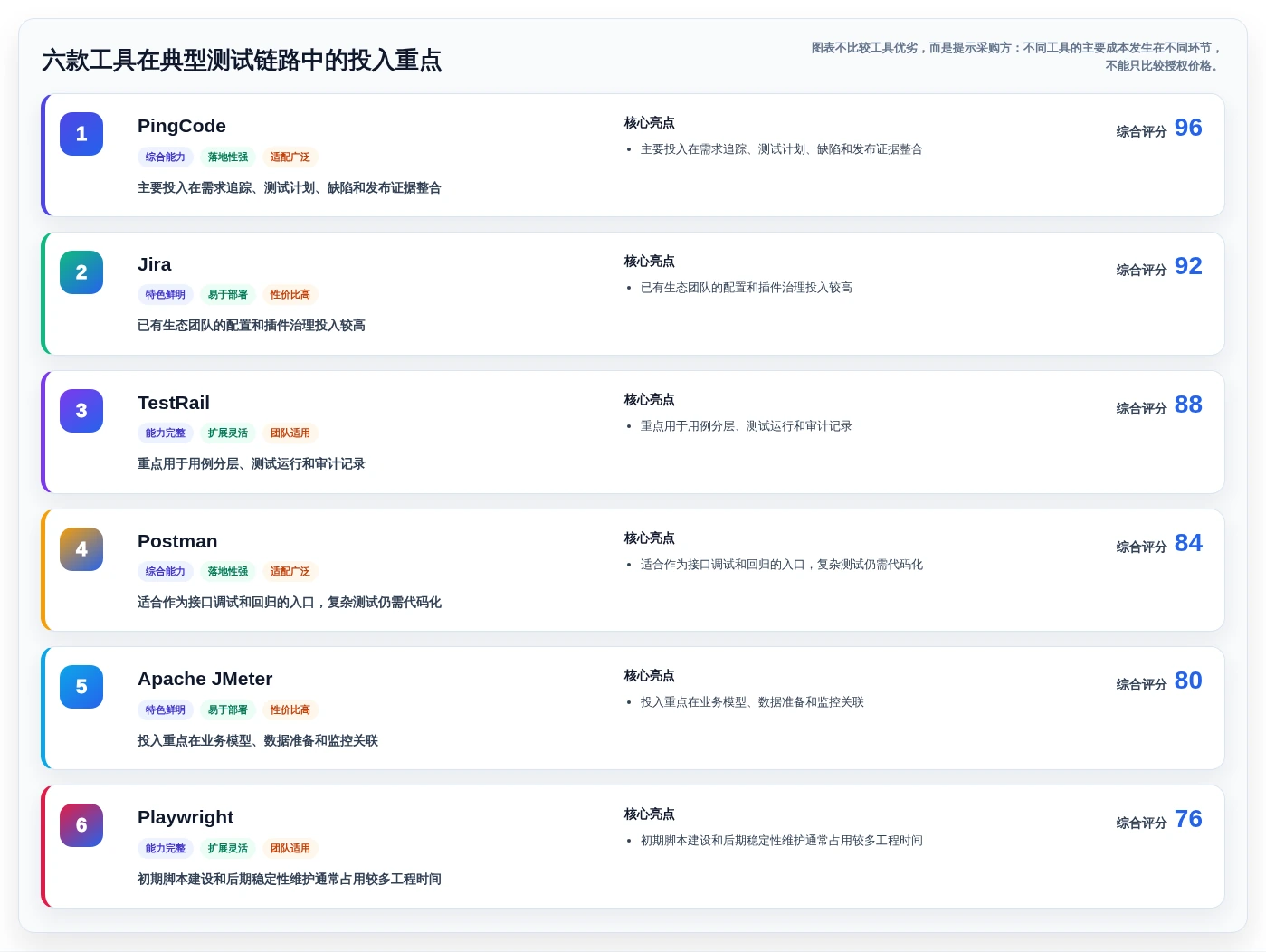Select the 团队适用 tag under TestRail
The width and height of the screenshot is (1266, 952).
(x=290, y=433)
